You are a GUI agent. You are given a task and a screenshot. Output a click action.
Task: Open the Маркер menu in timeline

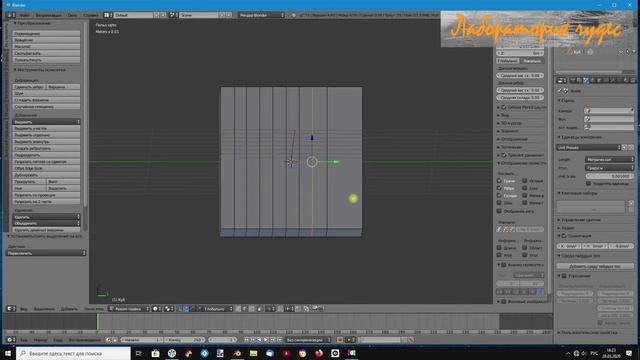(40, 340)
